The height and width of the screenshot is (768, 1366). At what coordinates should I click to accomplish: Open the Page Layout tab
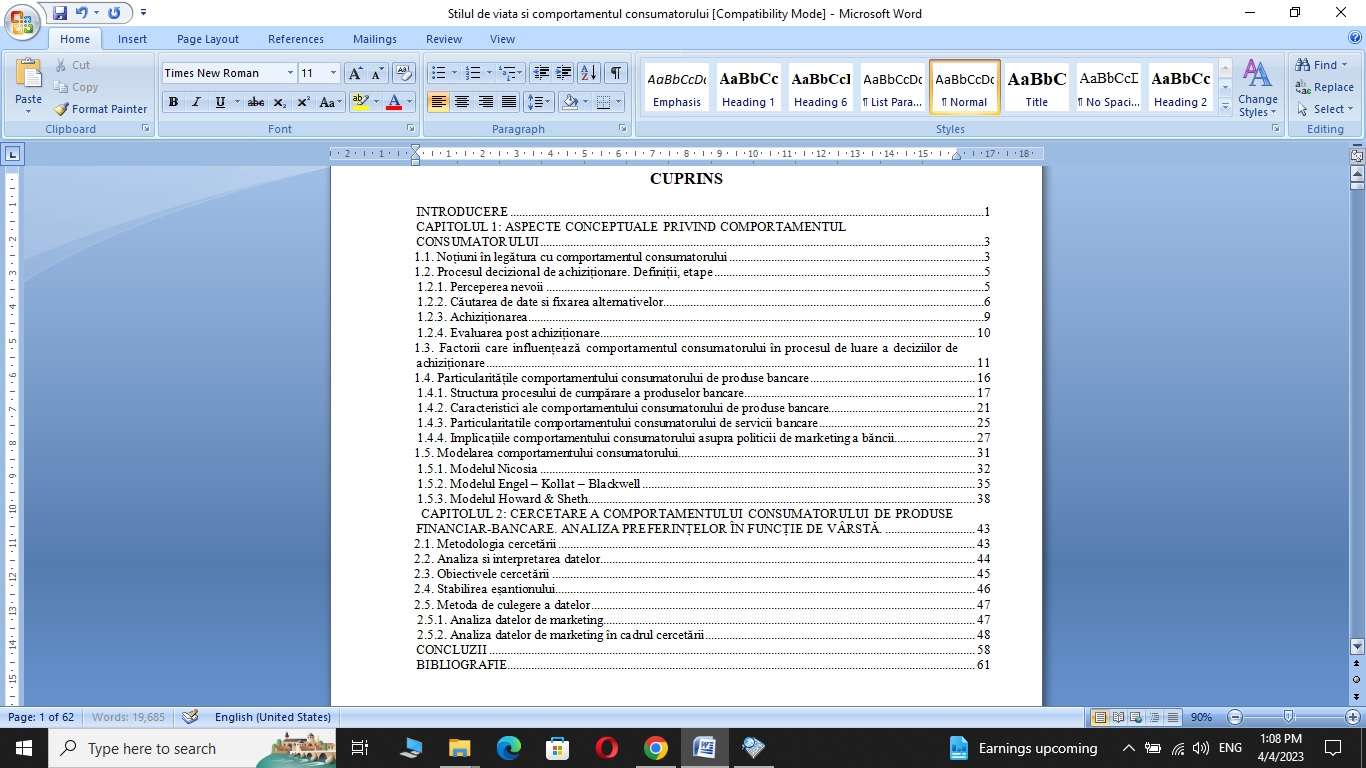pyautogui.click(x=207, y=39)
